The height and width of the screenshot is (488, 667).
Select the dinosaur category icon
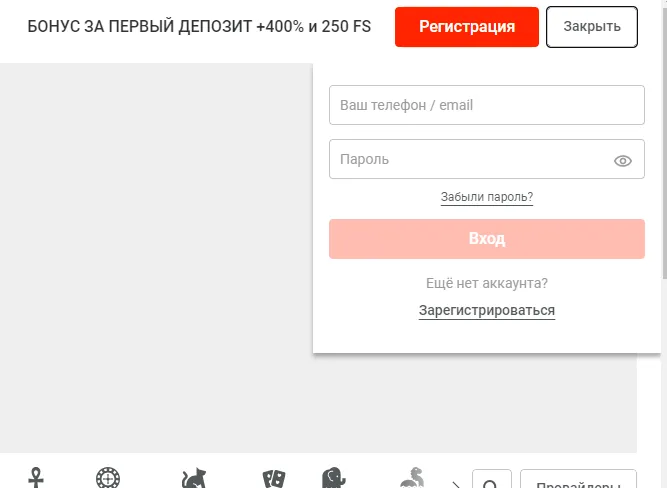click(x=412, y=477)
